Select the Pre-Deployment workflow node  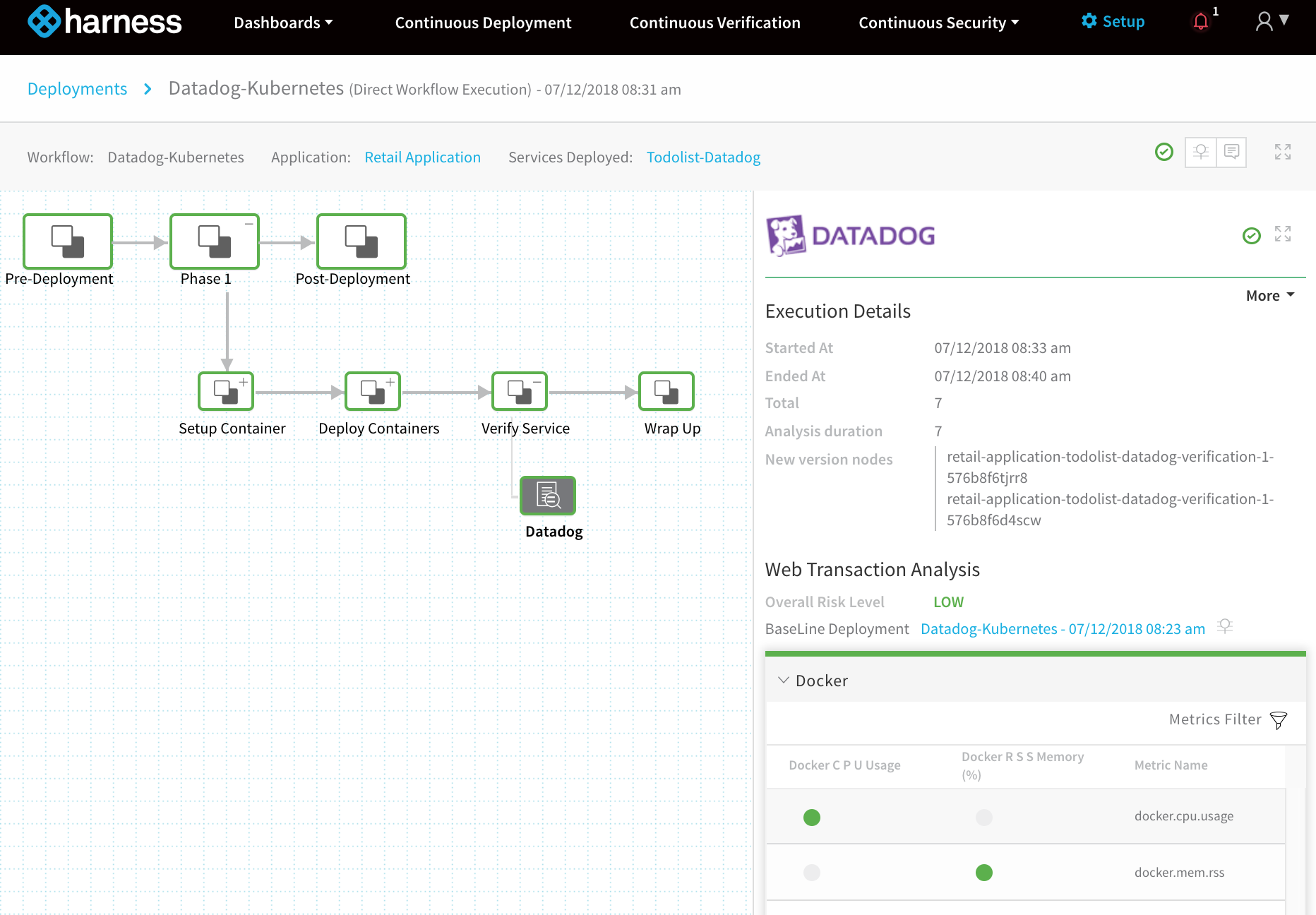(68, 241)
